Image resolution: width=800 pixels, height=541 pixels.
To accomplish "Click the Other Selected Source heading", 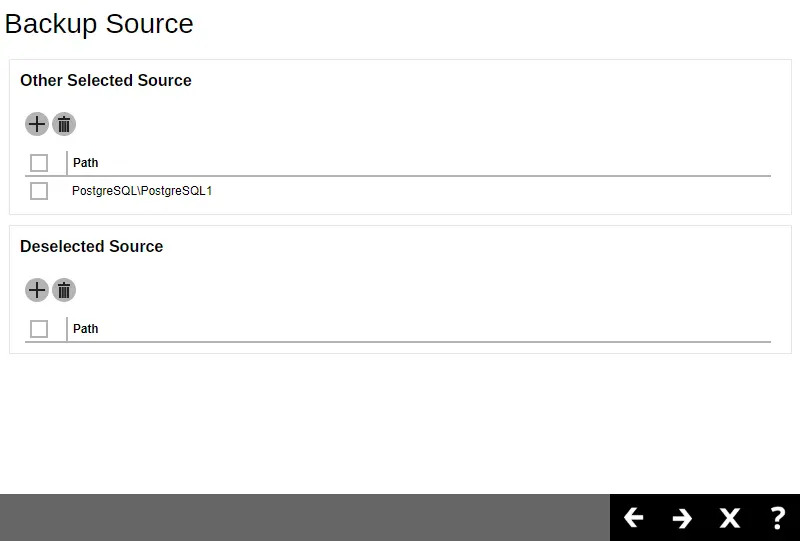I will [106, 81].
